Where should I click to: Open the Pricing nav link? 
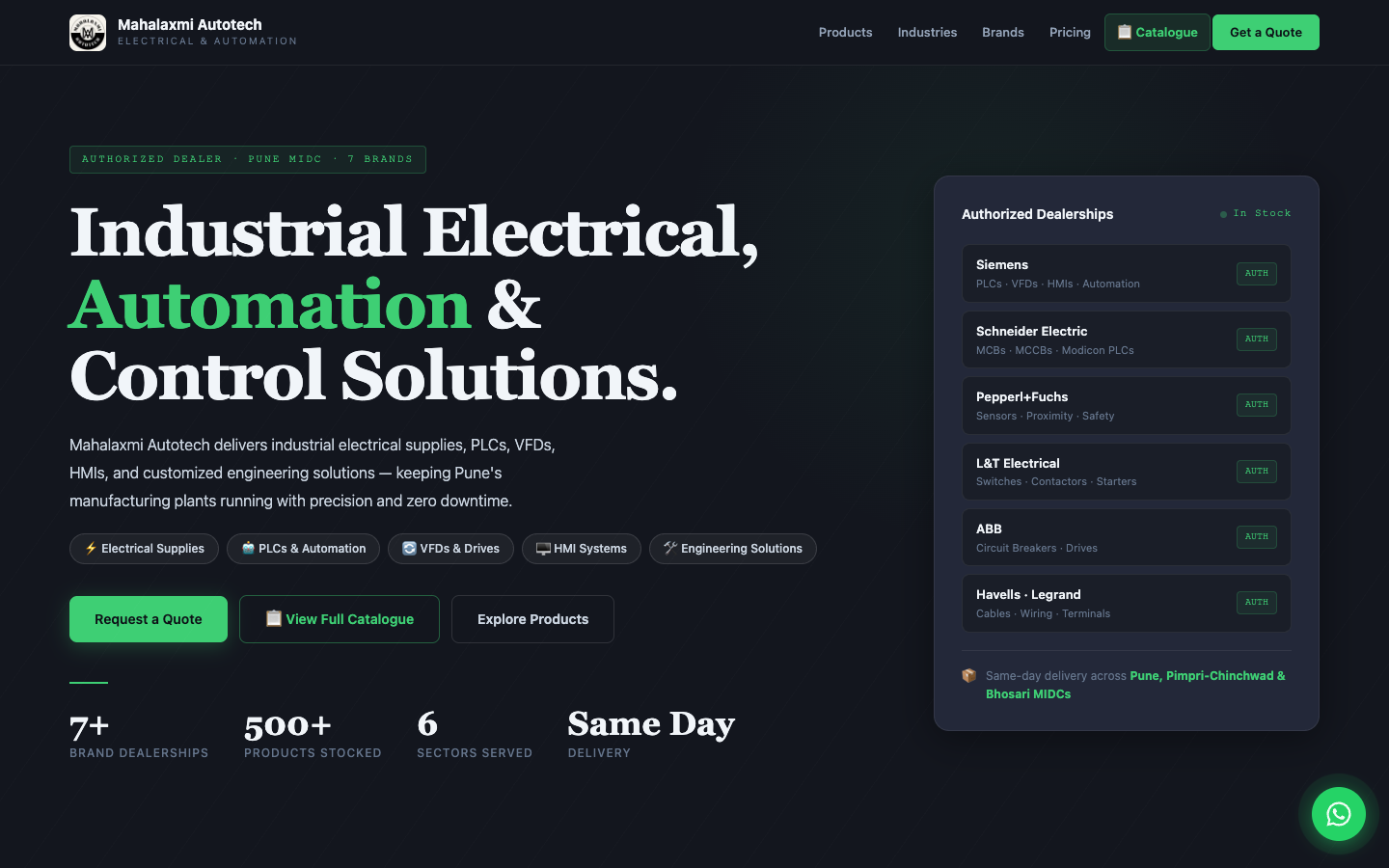coord(1070,33)
